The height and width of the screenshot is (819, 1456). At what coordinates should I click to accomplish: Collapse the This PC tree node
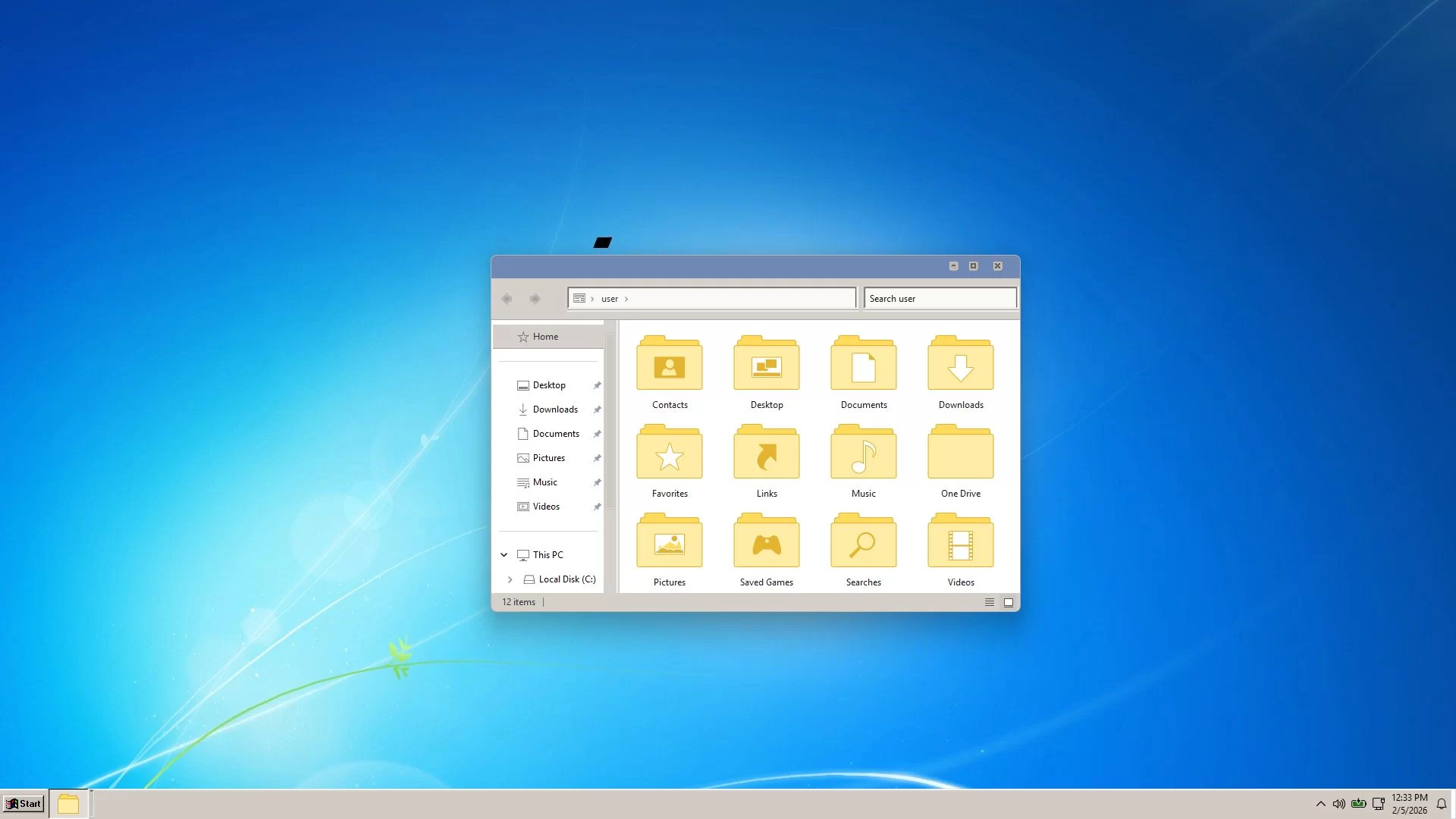pyautogui.click(x=504, y=555)
